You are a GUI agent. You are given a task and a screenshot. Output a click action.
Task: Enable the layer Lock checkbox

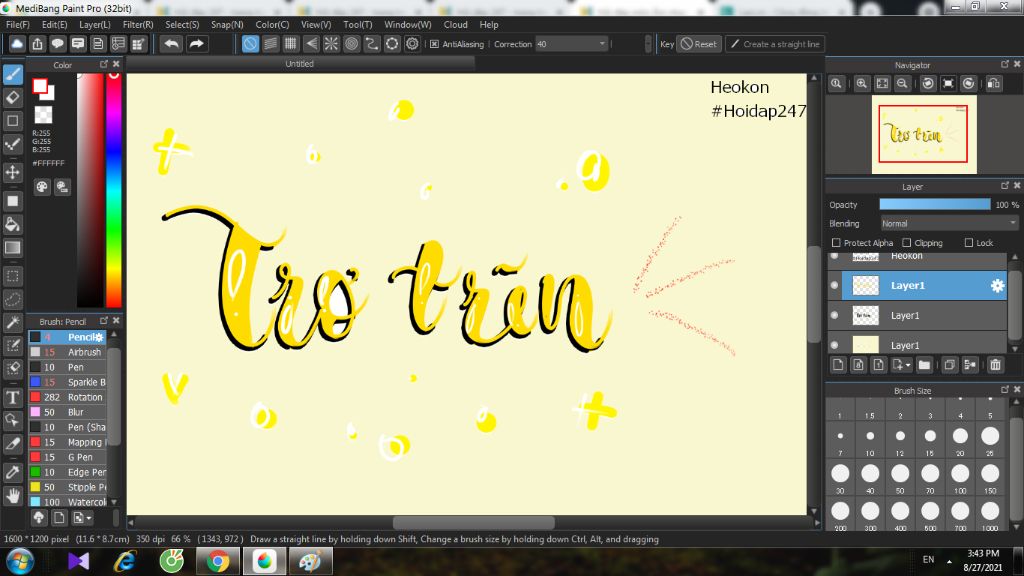[x=968, y=243]
